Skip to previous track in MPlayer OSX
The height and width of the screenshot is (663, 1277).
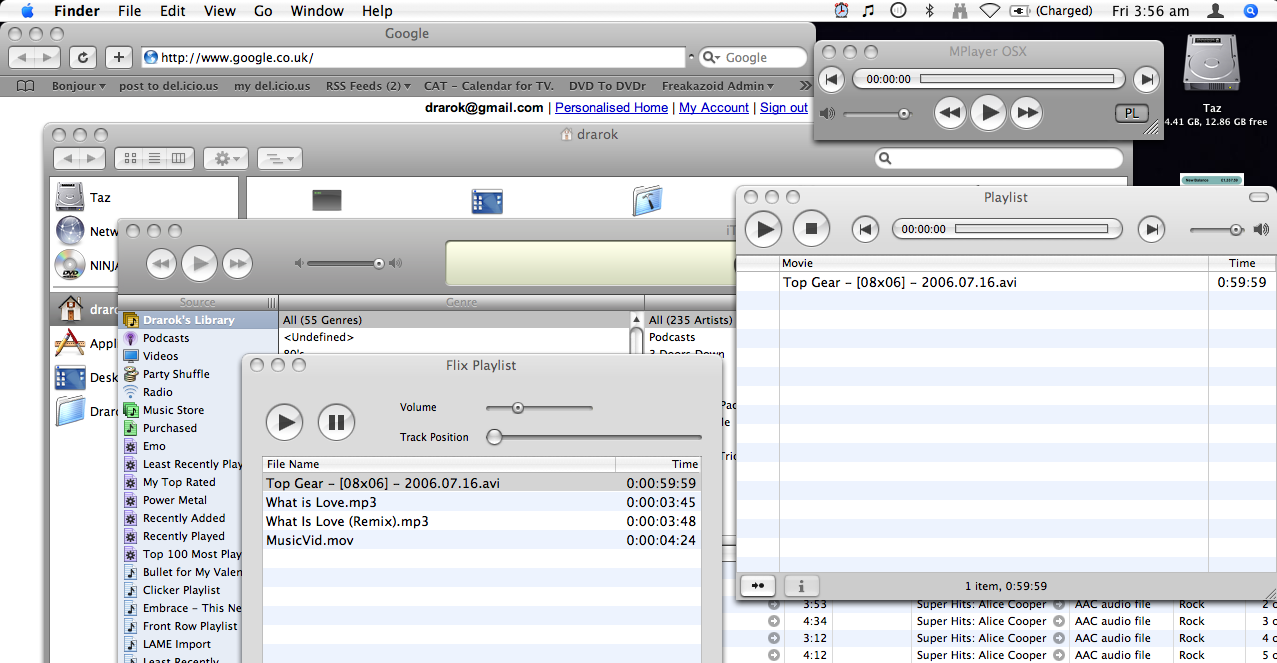click(832, 79)
